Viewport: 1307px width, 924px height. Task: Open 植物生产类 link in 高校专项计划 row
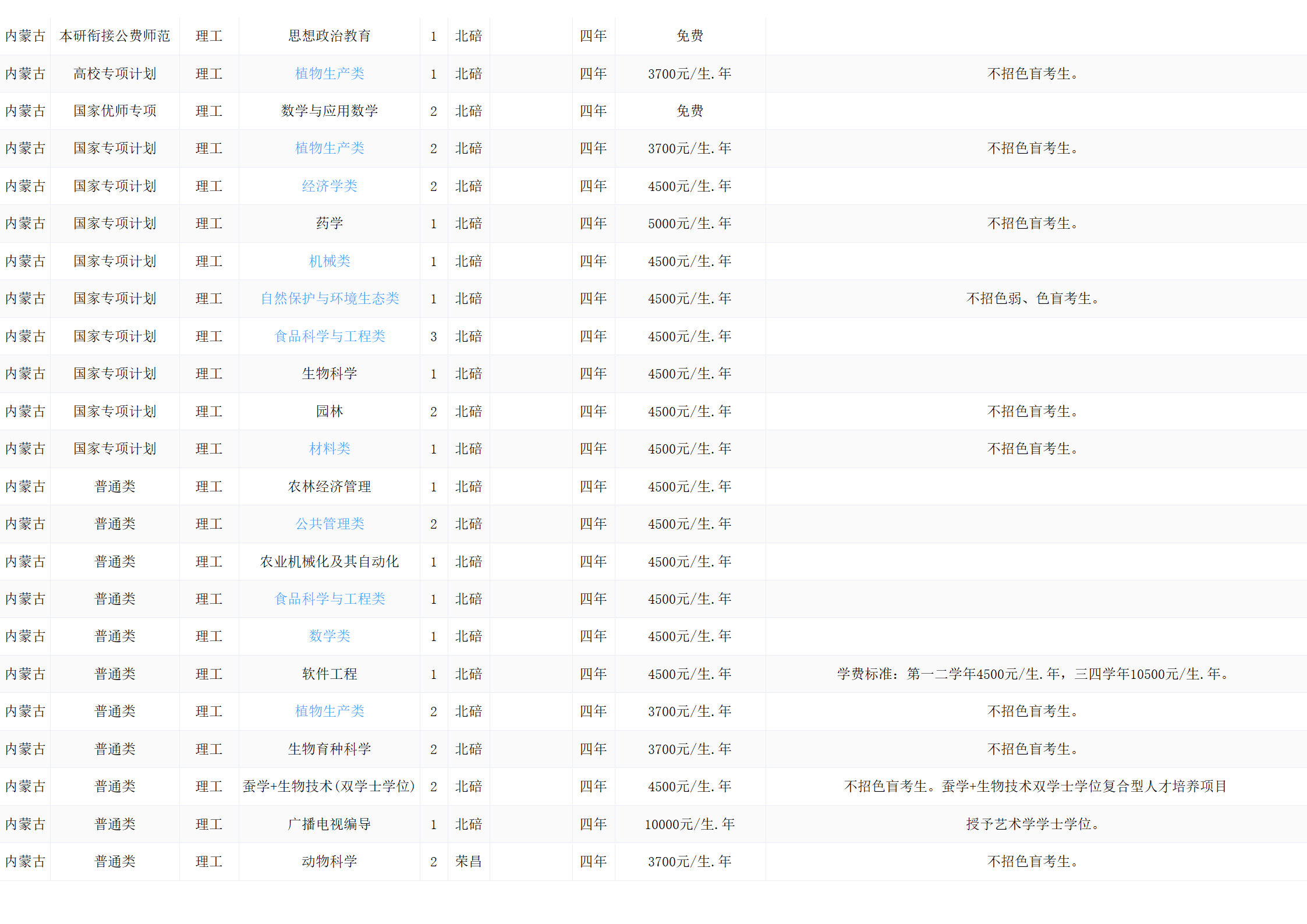(330, 74)
